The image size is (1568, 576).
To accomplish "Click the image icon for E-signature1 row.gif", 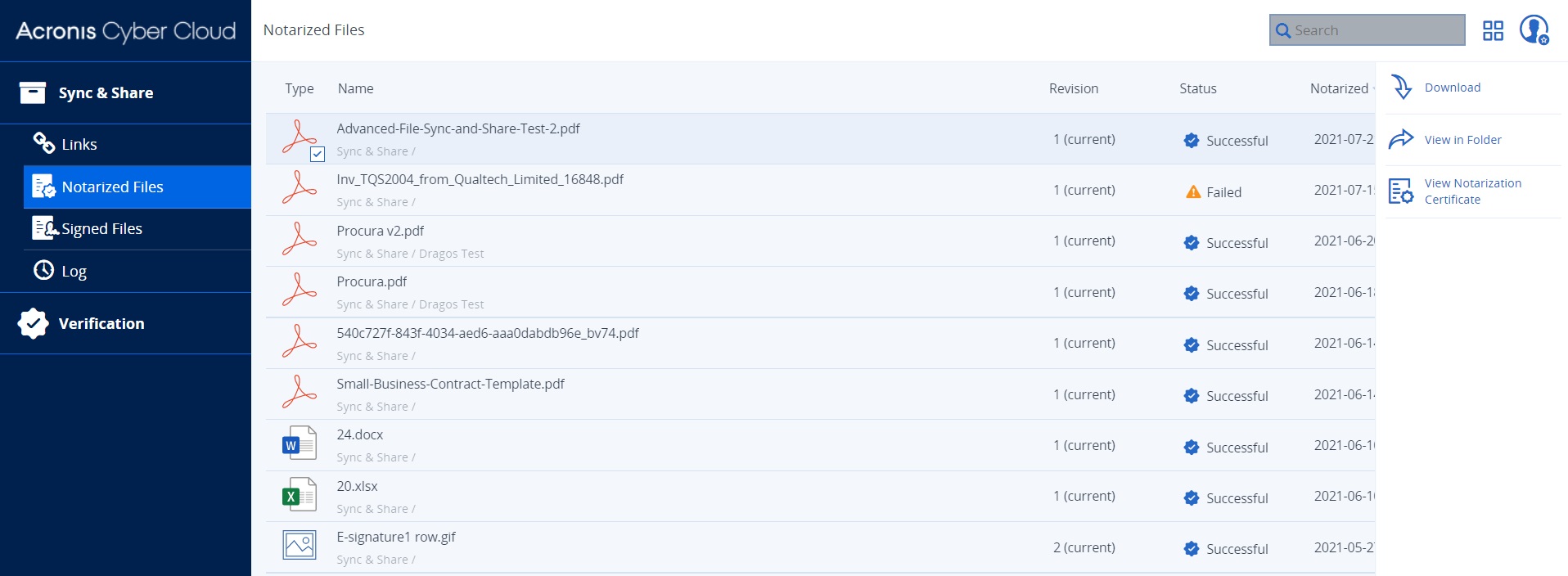I will click(299, 546).
